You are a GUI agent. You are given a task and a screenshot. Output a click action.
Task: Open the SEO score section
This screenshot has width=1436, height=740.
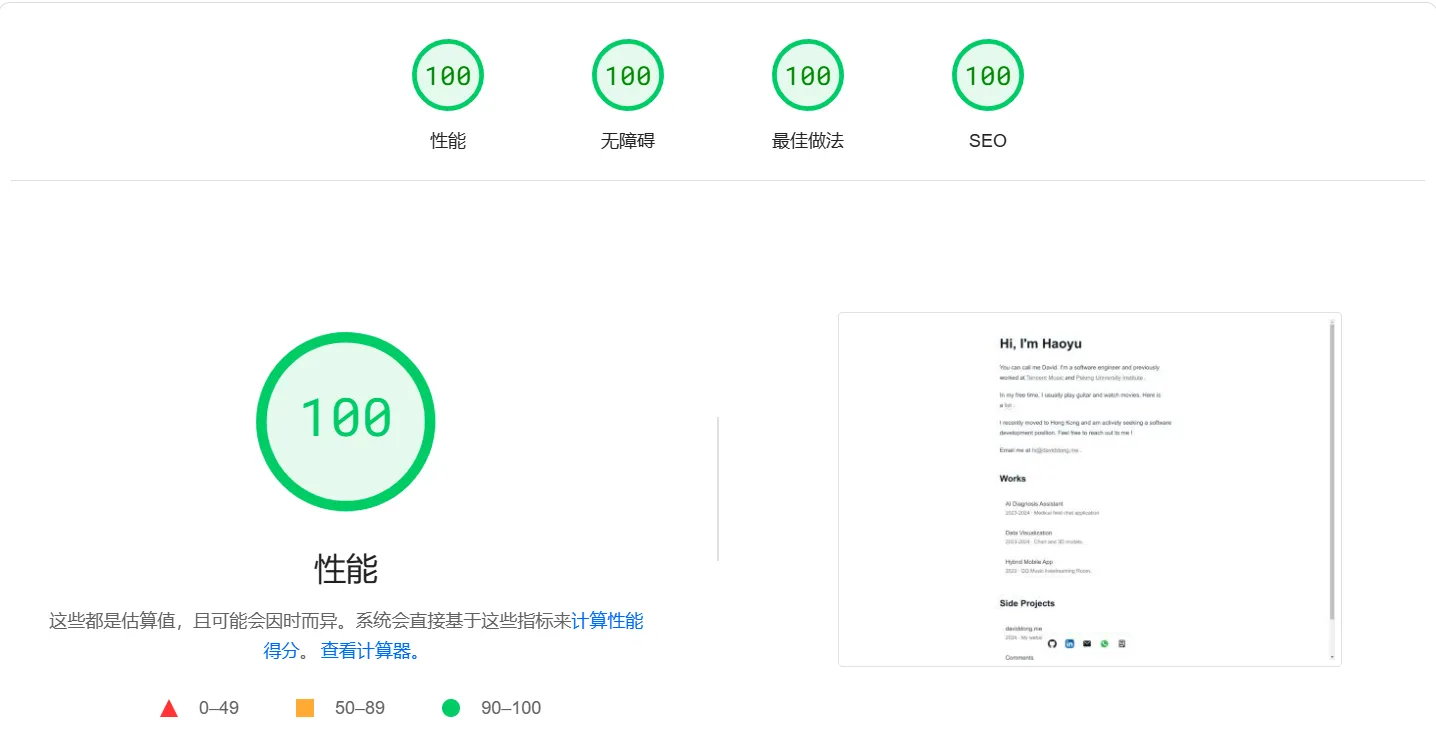(987, 74)
